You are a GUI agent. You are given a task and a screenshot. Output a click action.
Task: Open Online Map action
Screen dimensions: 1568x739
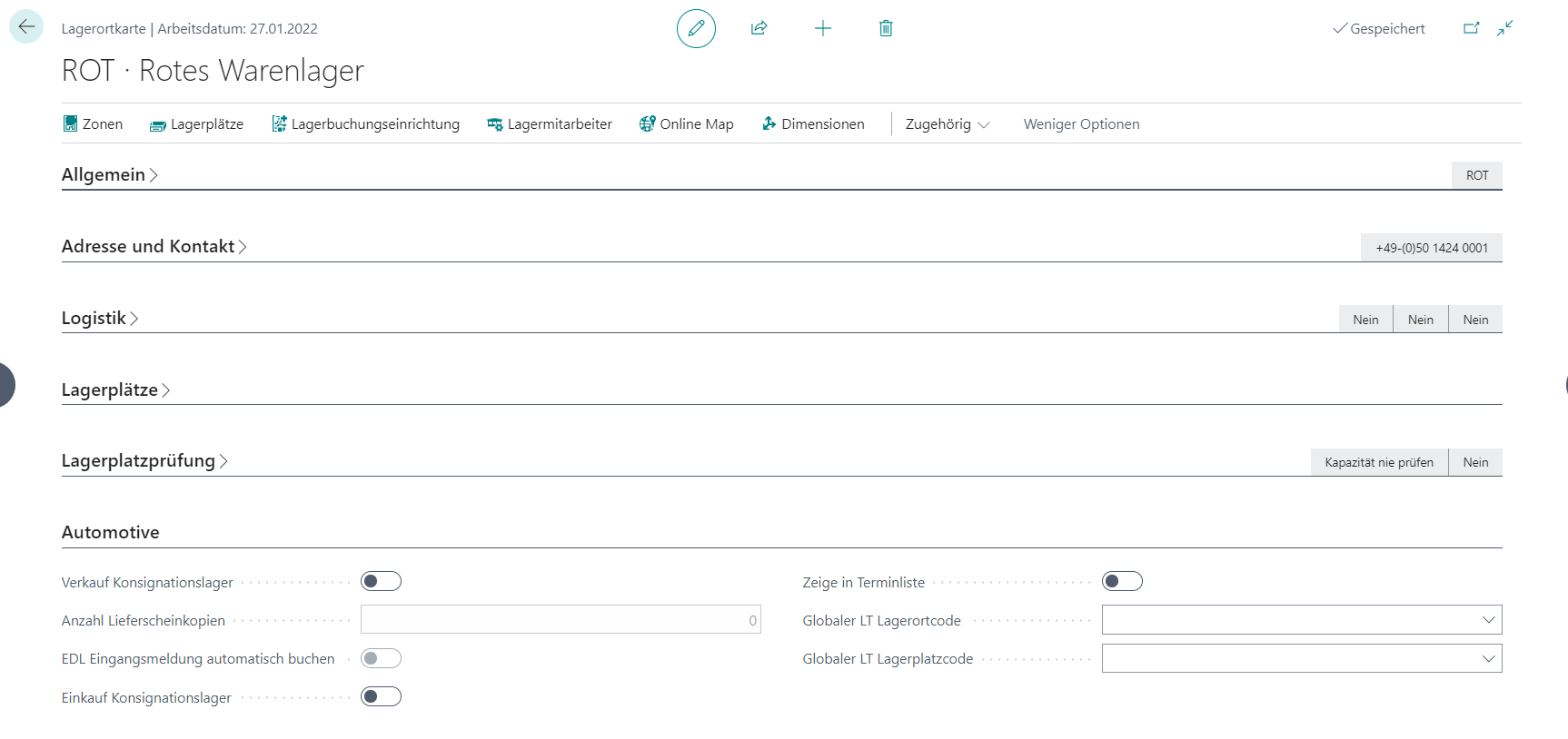coord(686,124)
